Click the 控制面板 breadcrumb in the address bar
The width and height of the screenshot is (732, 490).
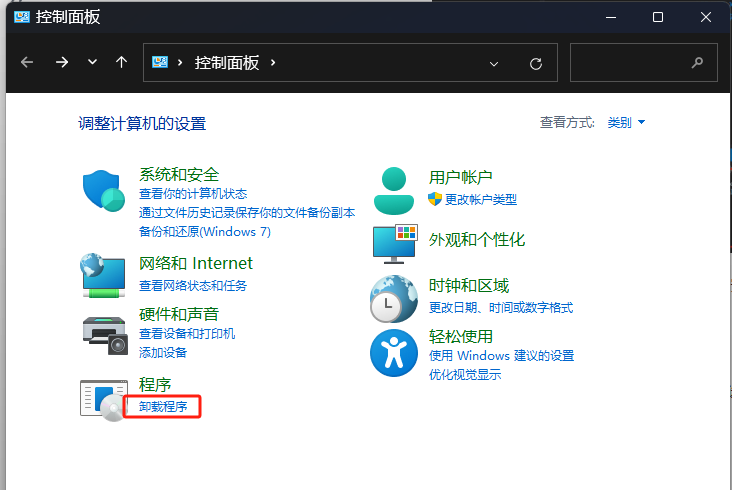click(227, 62)
